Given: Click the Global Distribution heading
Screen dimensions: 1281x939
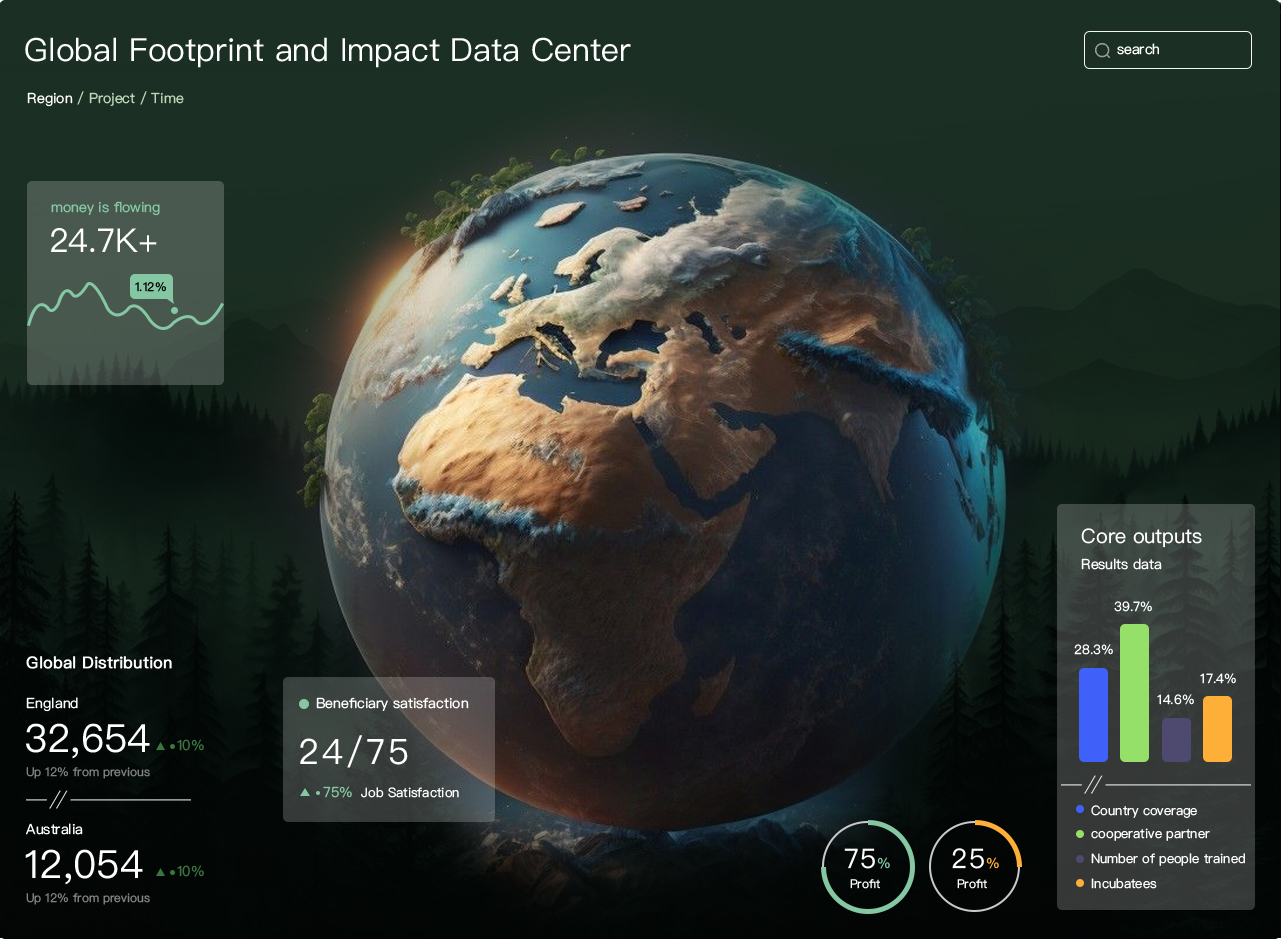Looking at the screenshot, I should [x=99, y=662].
